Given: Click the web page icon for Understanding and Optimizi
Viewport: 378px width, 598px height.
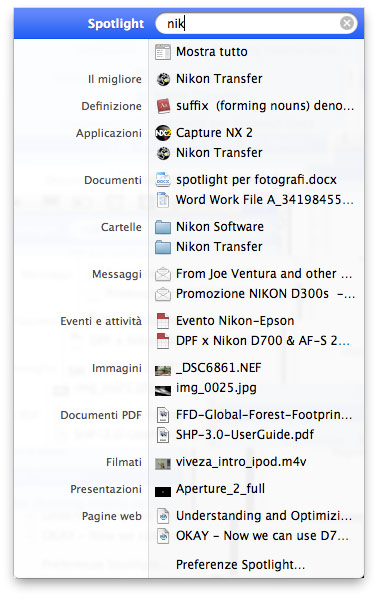Looking at the screenshot, I should [x=163, y=516].
